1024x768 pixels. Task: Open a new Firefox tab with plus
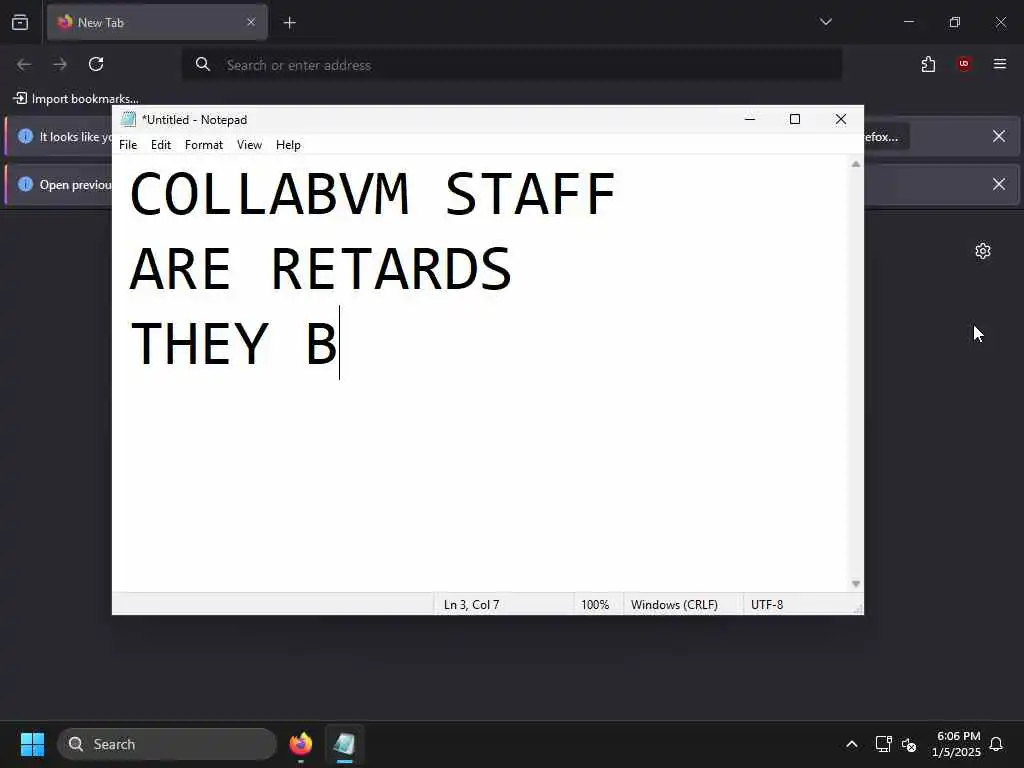[x=289, y=23]
